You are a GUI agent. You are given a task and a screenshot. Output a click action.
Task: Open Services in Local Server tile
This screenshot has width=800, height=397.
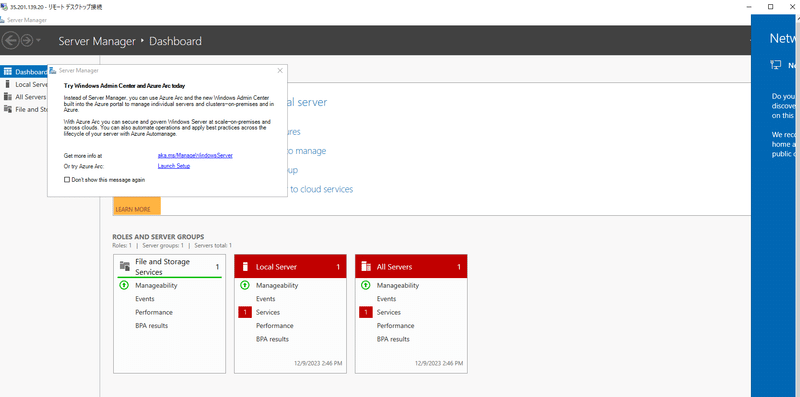(268, 312)
